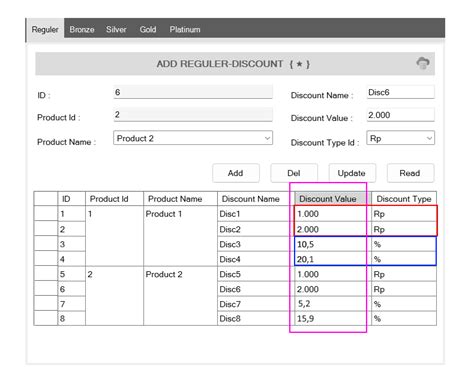
Task: Select the Platinum tab
Action: tap(185, 29)
